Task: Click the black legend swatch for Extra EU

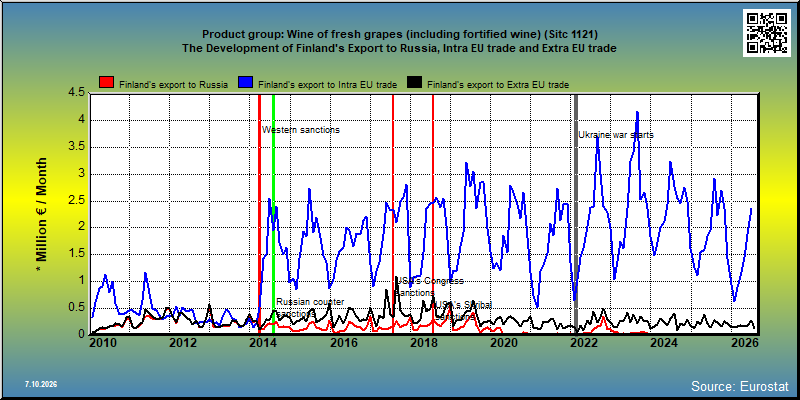Action: (x=414, y=84)
